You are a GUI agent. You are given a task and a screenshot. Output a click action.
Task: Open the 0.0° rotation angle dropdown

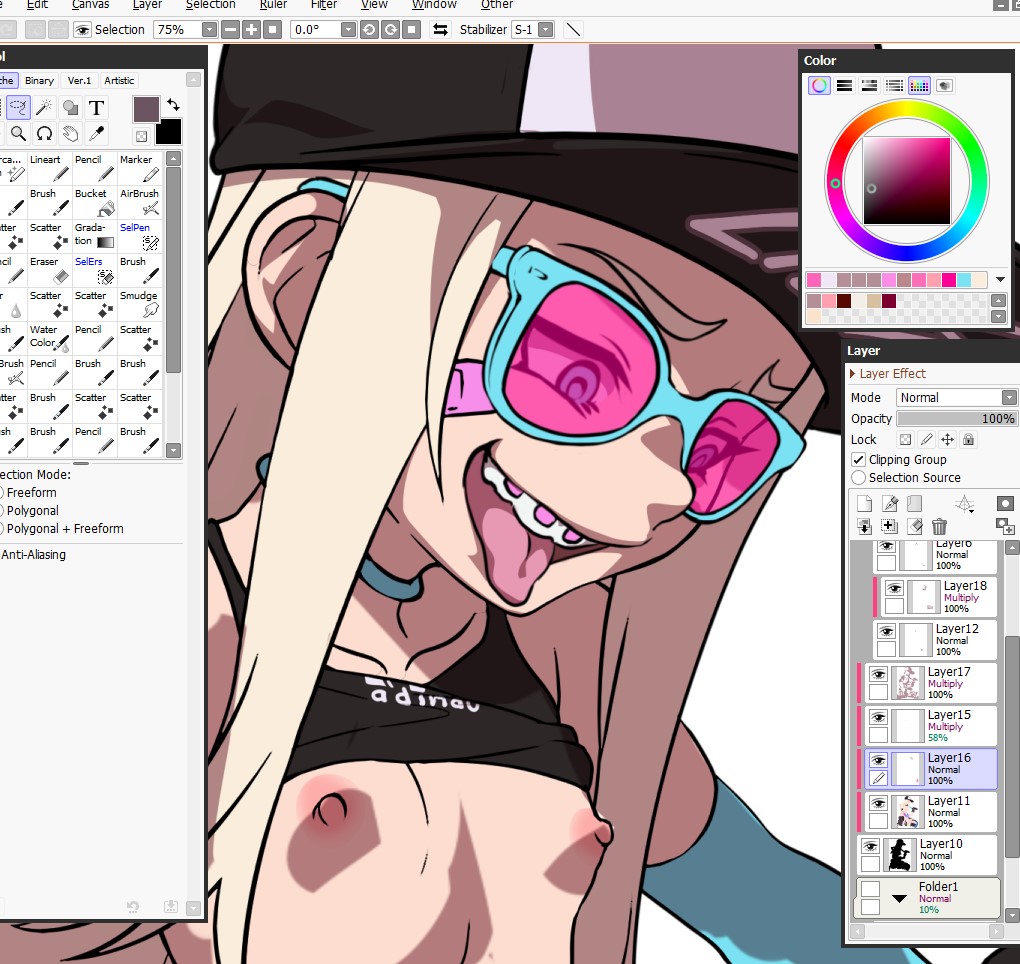pos(349,29)
